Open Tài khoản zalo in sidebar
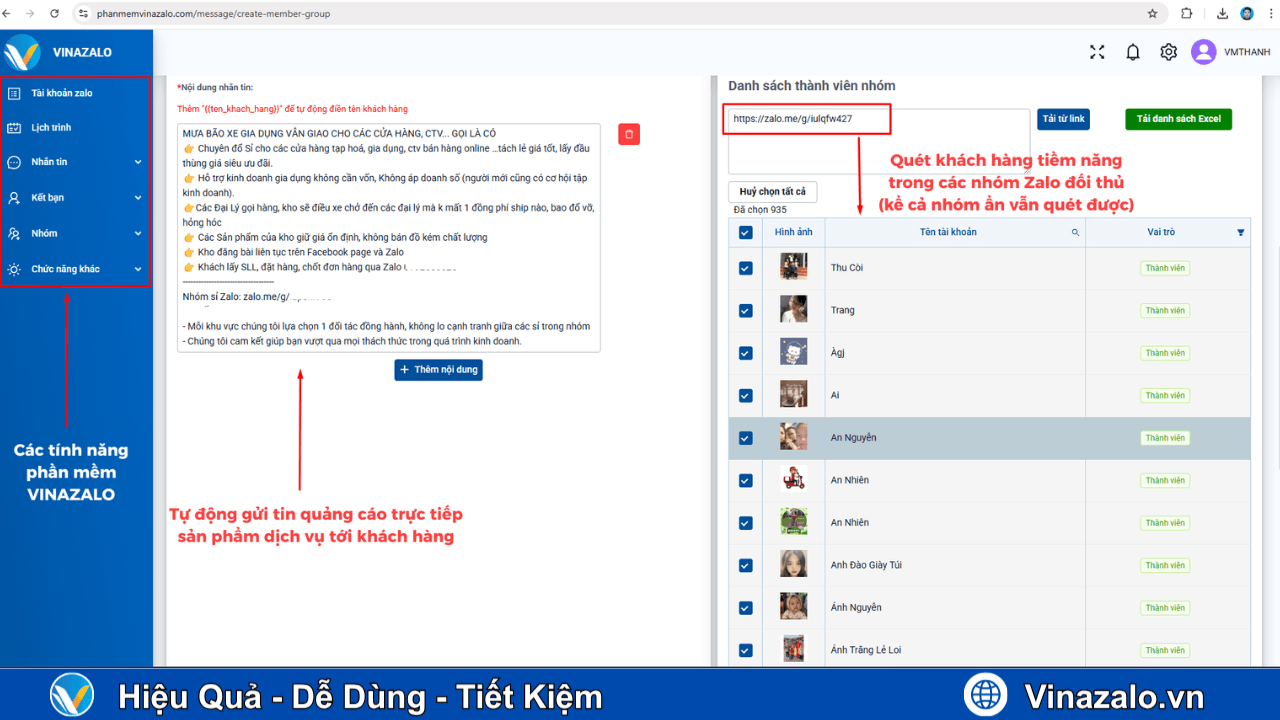The image size is (1280, 720). tap(62, 93)
